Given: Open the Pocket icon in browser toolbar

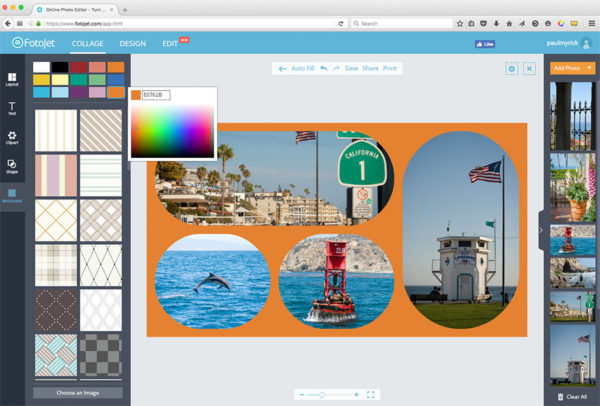Looking at the screenshot, I should [484, 23].
